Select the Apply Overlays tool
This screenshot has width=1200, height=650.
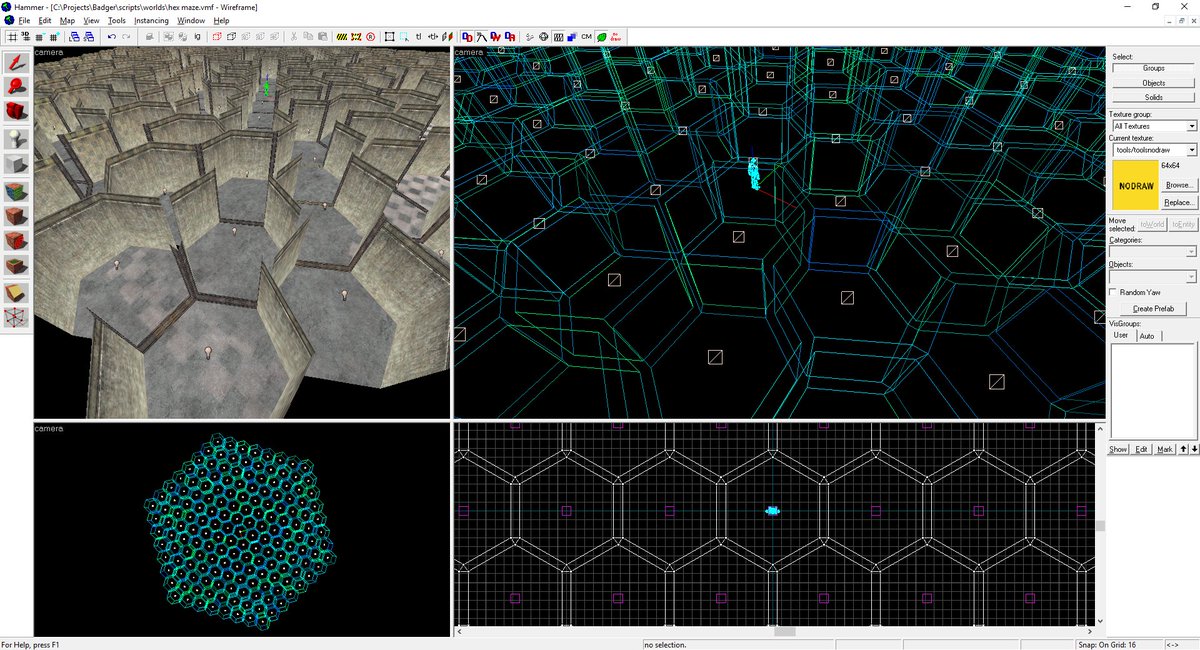[15, 266]
